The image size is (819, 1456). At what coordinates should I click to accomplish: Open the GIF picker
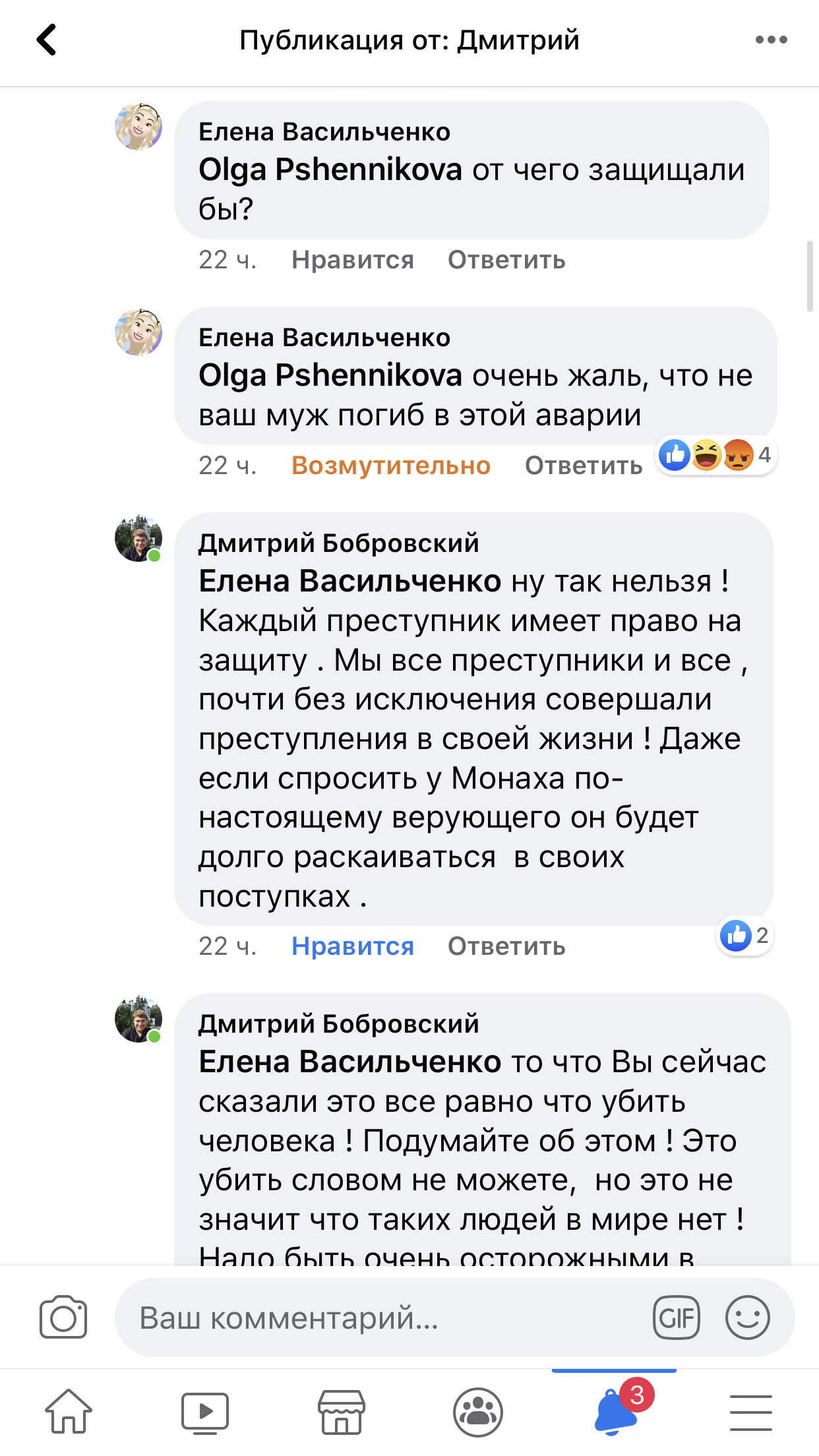676,1318
